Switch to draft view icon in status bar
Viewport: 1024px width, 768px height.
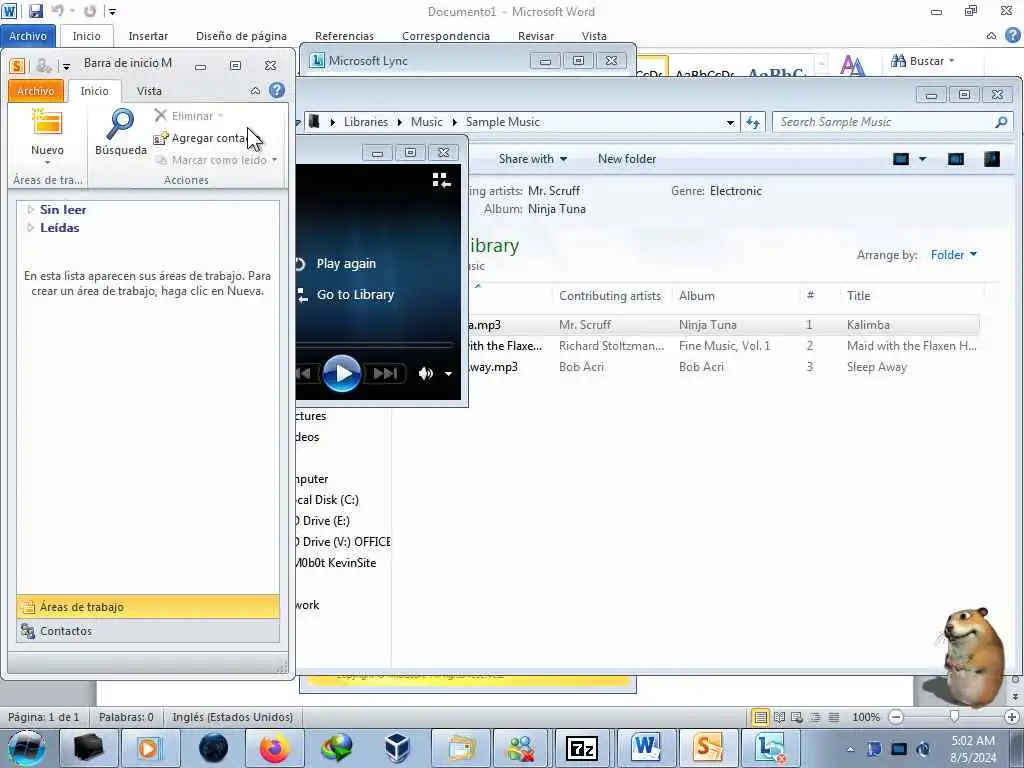click(x=834, y=717)
